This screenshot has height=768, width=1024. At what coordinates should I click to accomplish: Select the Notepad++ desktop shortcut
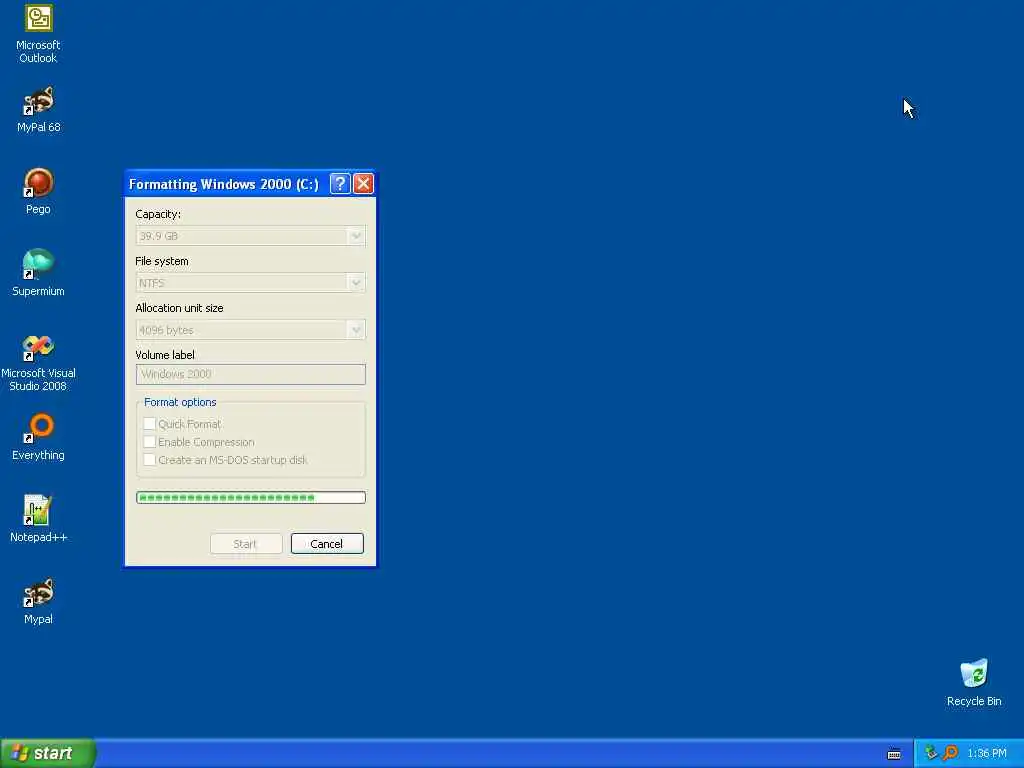38,519
